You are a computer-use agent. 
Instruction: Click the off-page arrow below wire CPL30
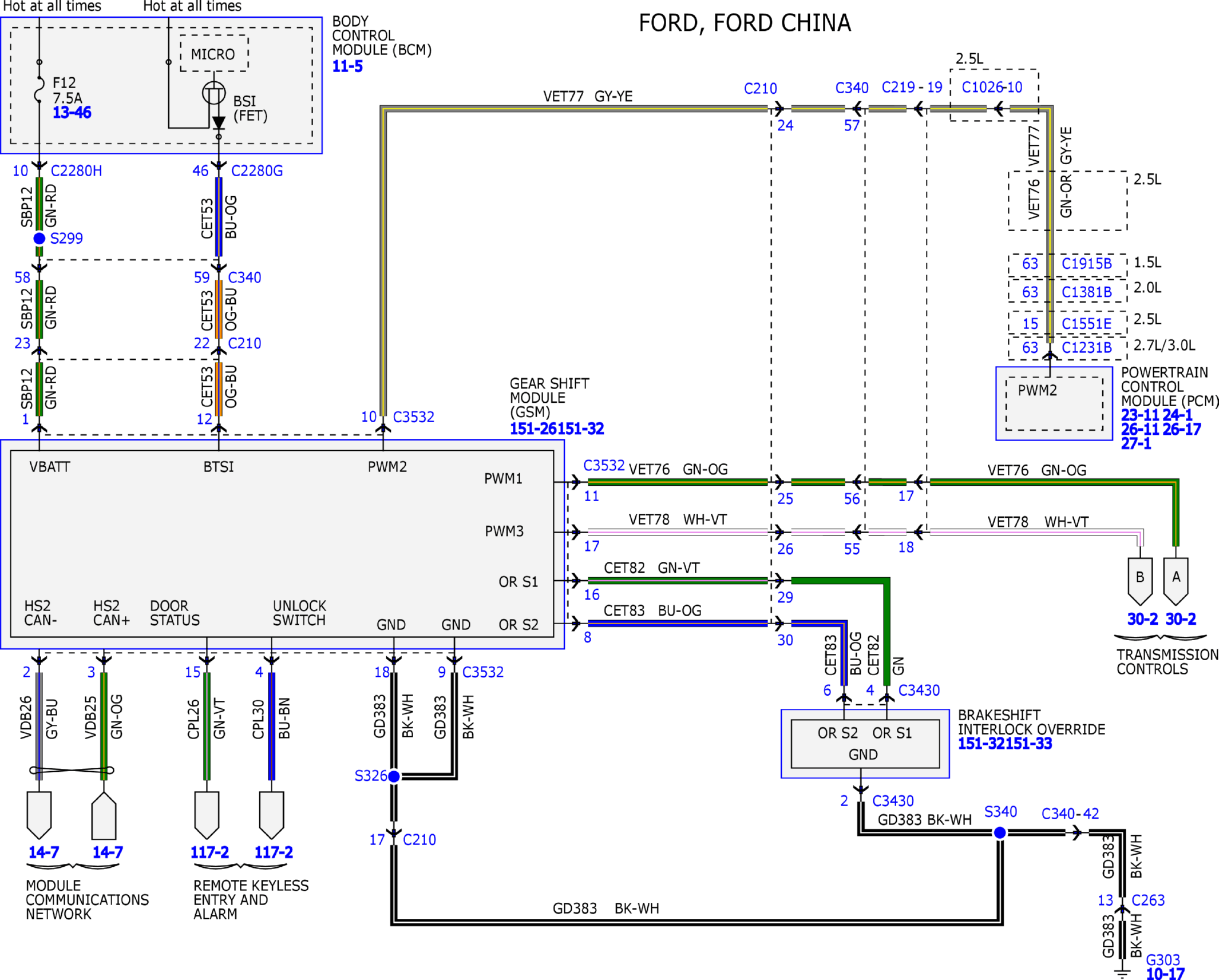tap(271, 815)
